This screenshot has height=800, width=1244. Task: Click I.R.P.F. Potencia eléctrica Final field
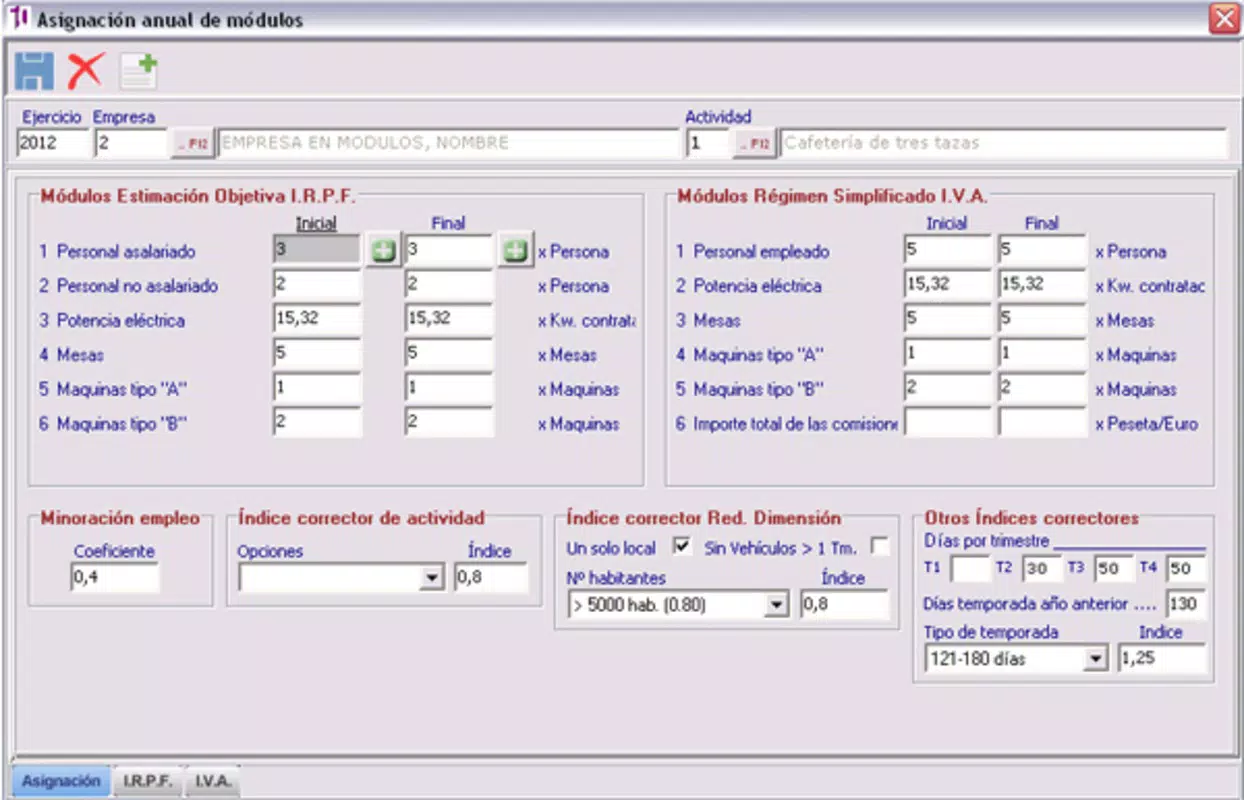[449, 321]
